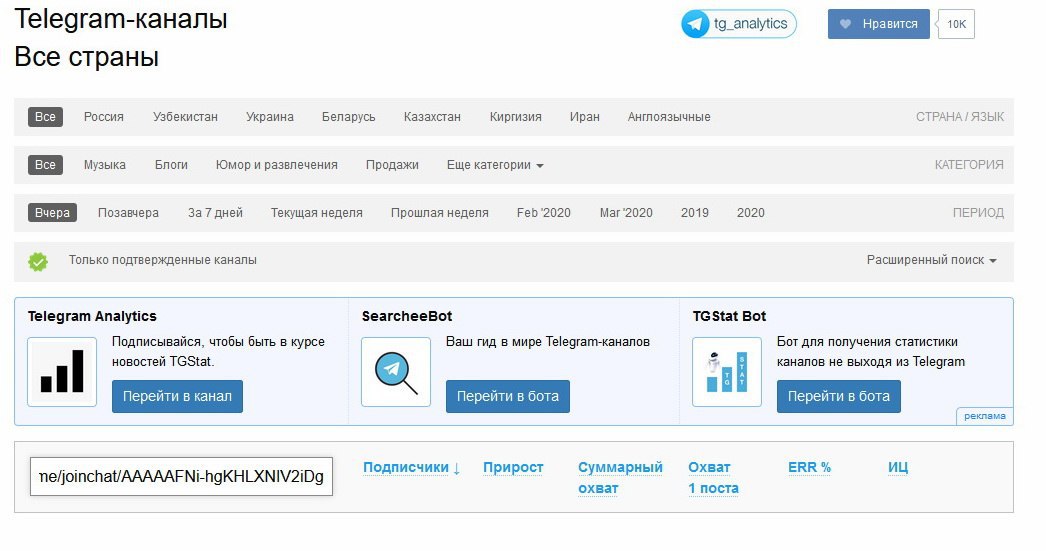Select the Позавчера period
The image size is (1046, 551).
pos(128,213)
